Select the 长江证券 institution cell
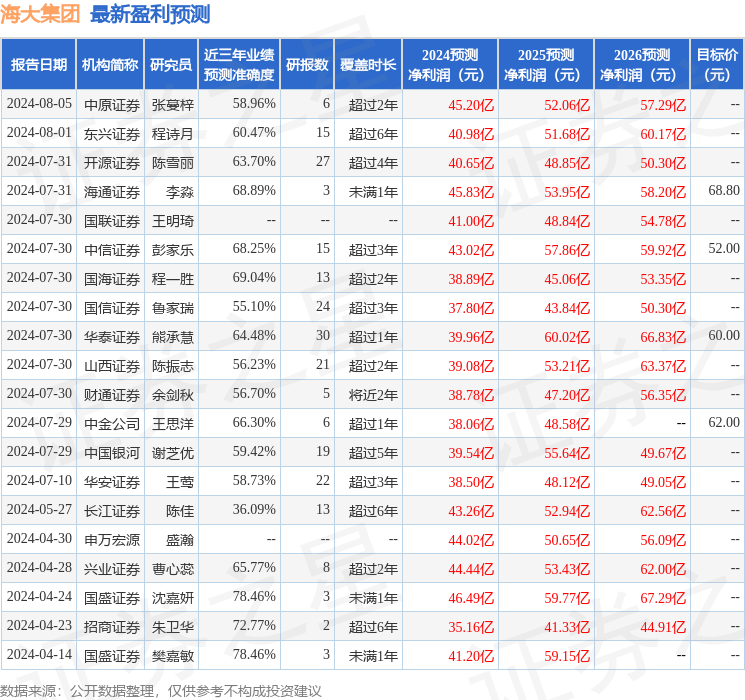Screen dimensions: 745x700 (x=112, y=511)
